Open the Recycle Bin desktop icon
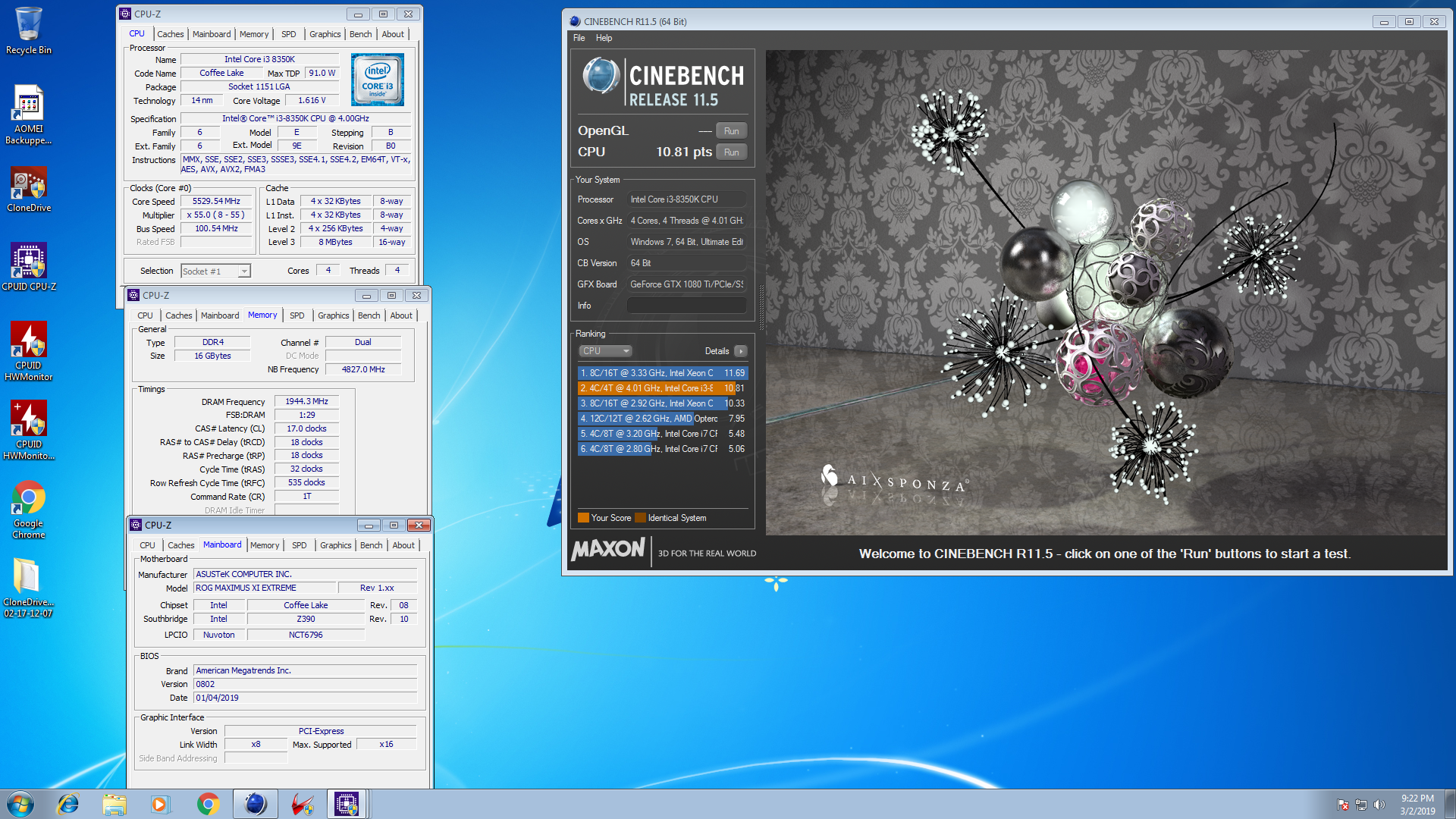Image resolution: width=1456 pixels, height=819 pixels. coord(29,30)
